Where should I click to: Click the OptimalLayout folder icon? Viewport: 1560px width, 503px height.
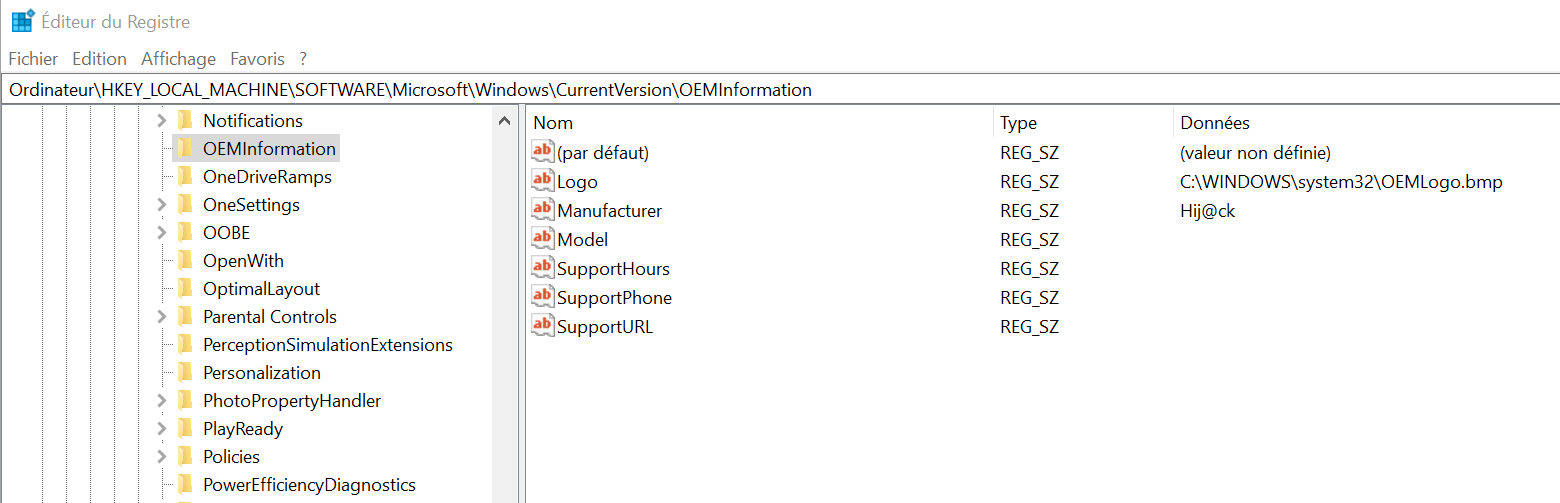point(184,288)
